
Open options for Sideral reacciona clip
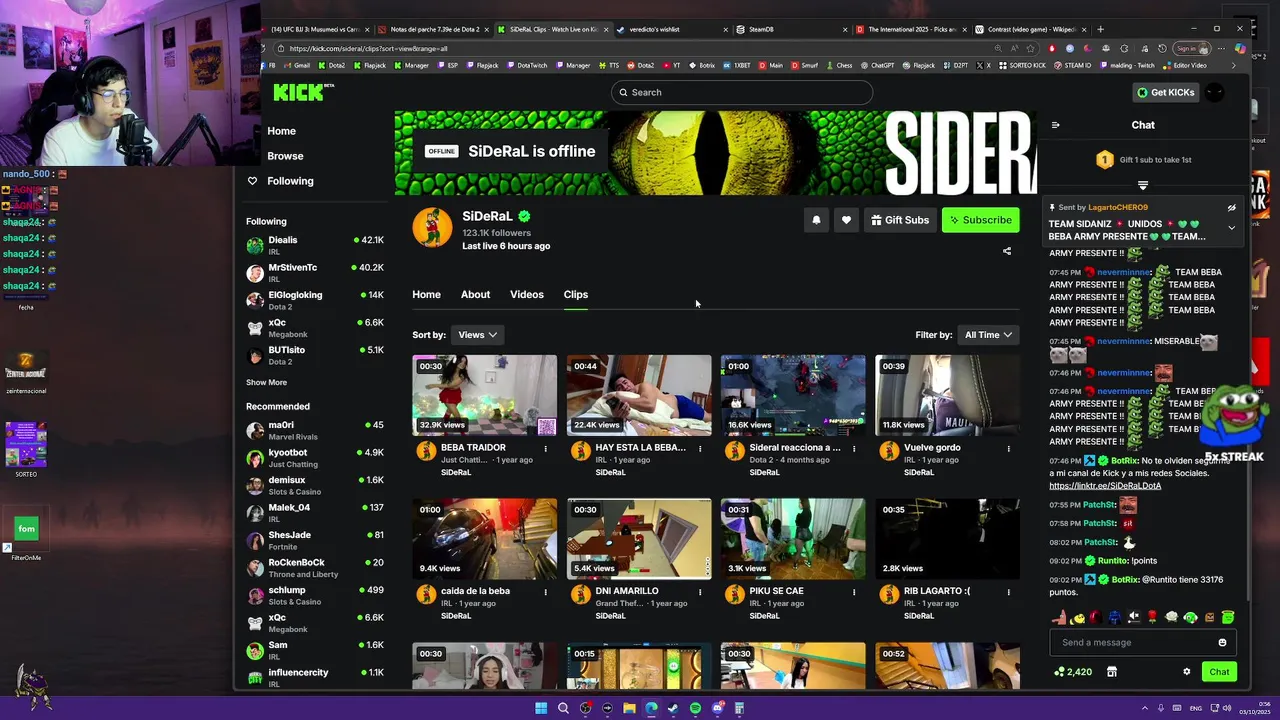click(x=854, y=449)
